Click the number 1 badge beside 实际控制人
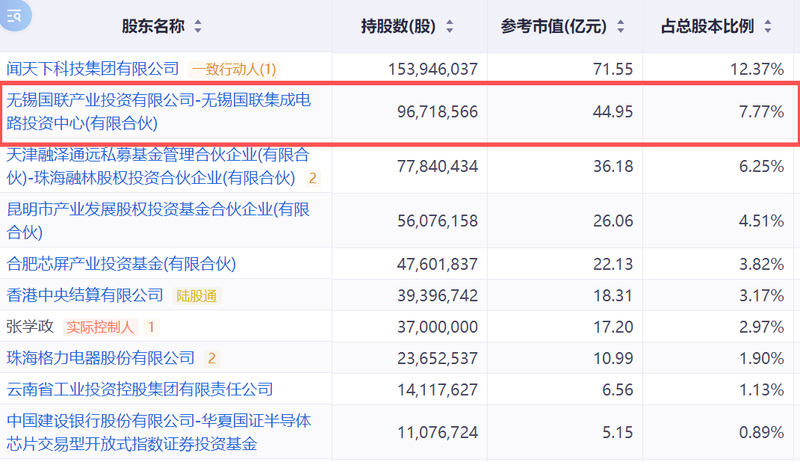The height and width of the screenshot is (462, 800). [151, 327]
